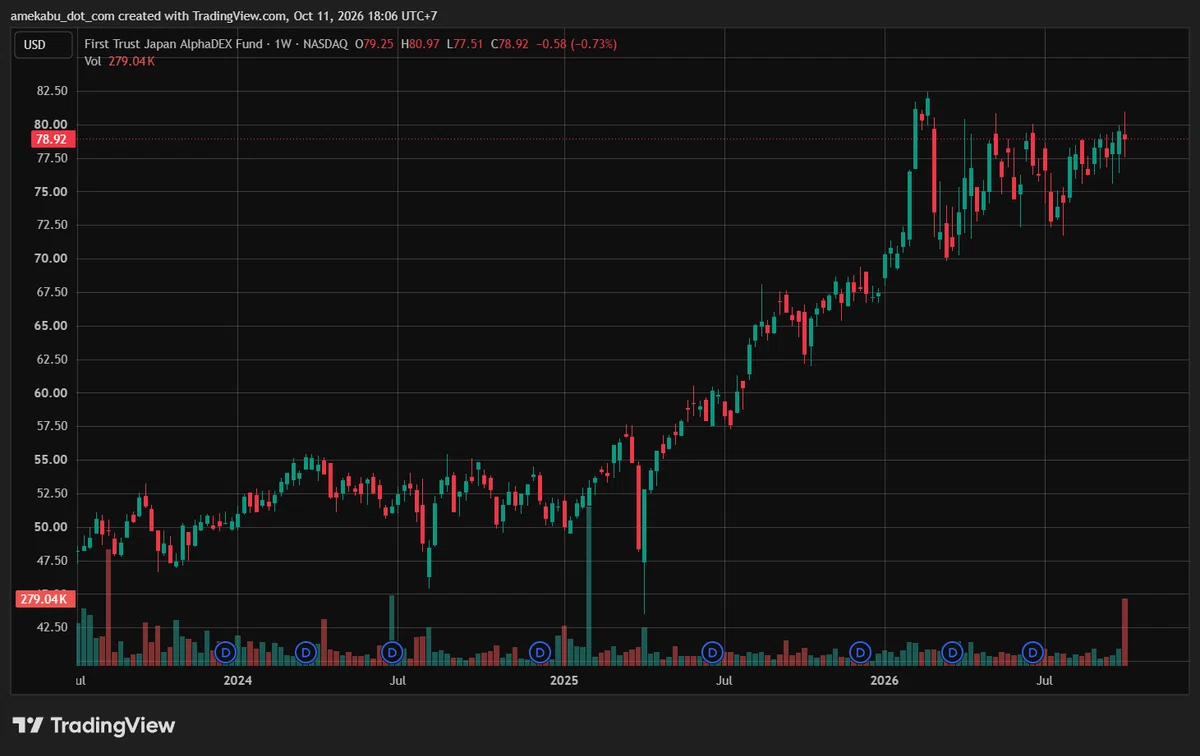Click the 75.00 price scale label
The height and width of the screenshot is (756, 1200).
50,192
